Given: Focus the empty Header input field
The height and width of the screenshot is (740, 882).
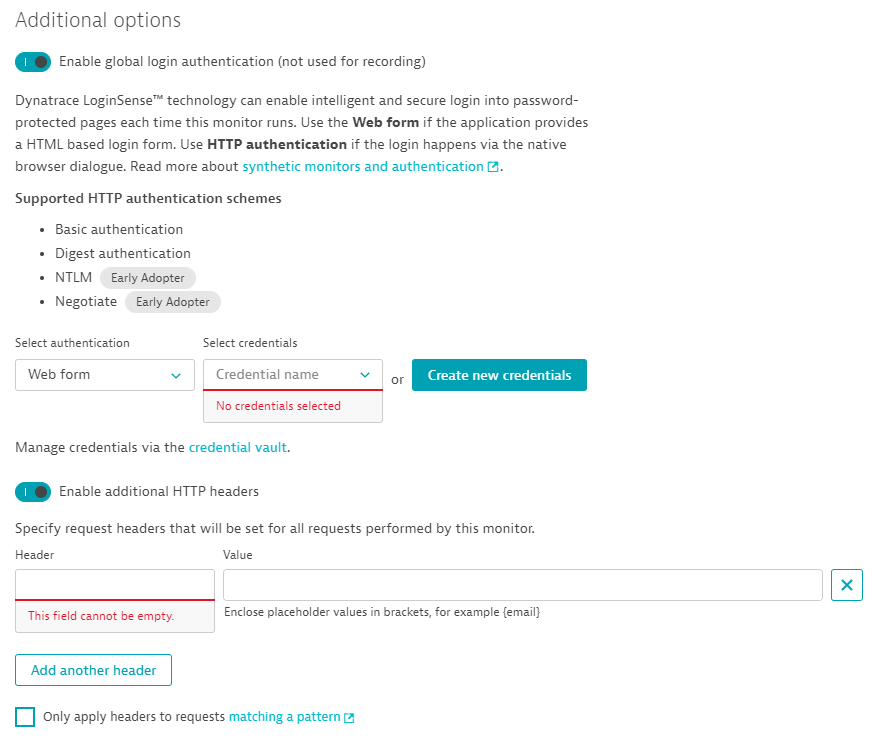Looking at the screenshot, I should pos(115,584).
